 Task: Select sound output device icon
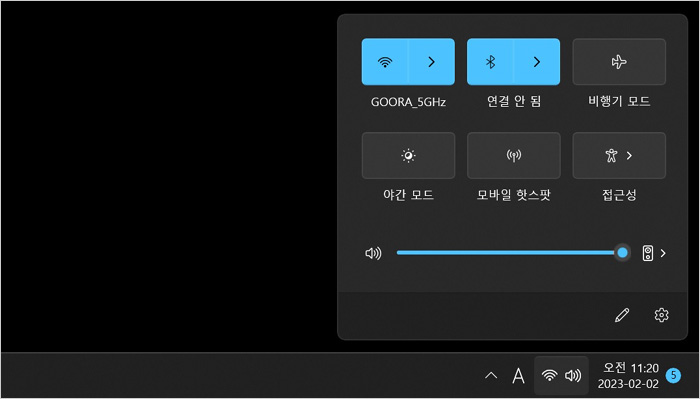648,253
